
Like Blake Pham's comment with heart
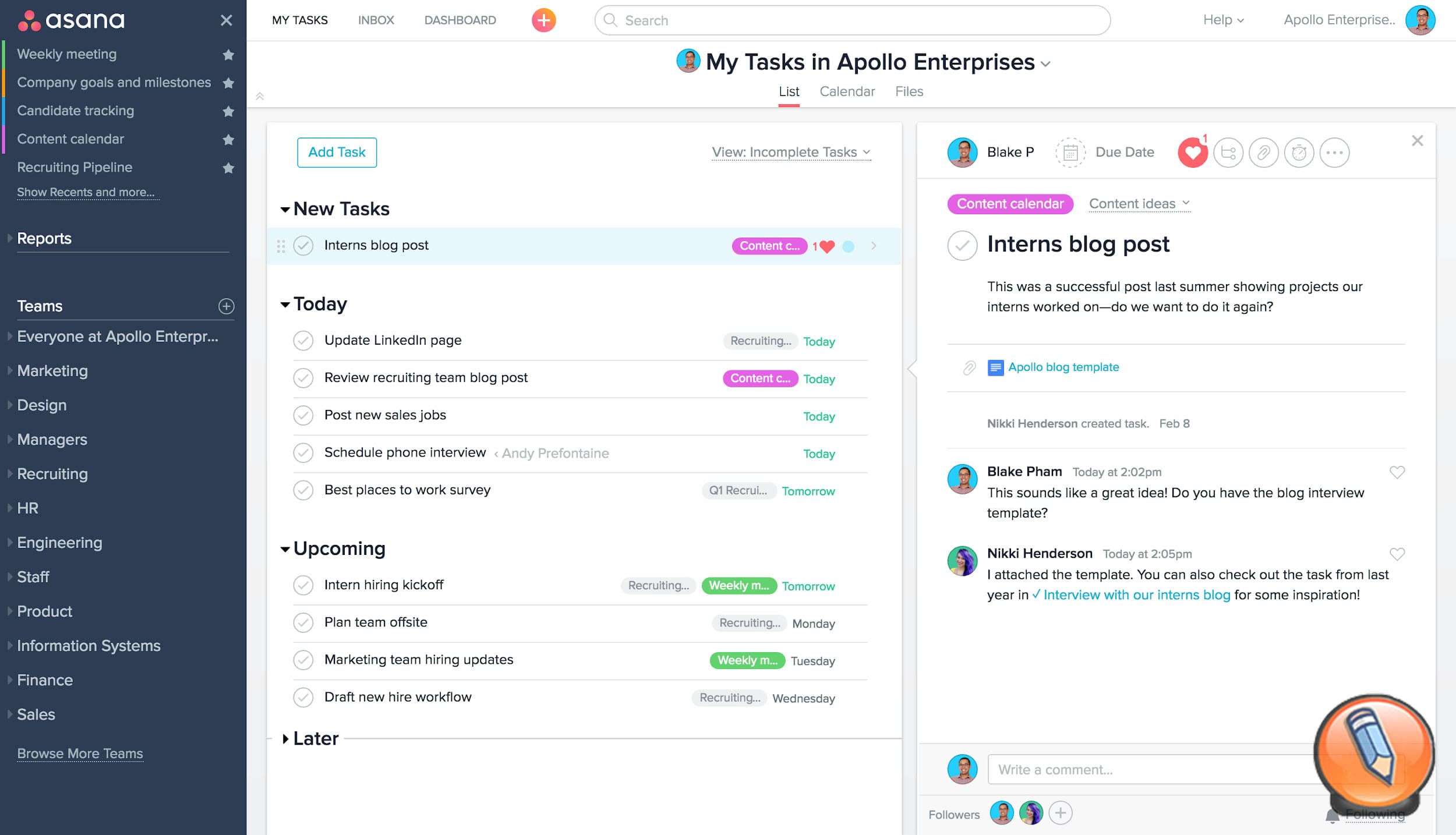(1397, 472)
